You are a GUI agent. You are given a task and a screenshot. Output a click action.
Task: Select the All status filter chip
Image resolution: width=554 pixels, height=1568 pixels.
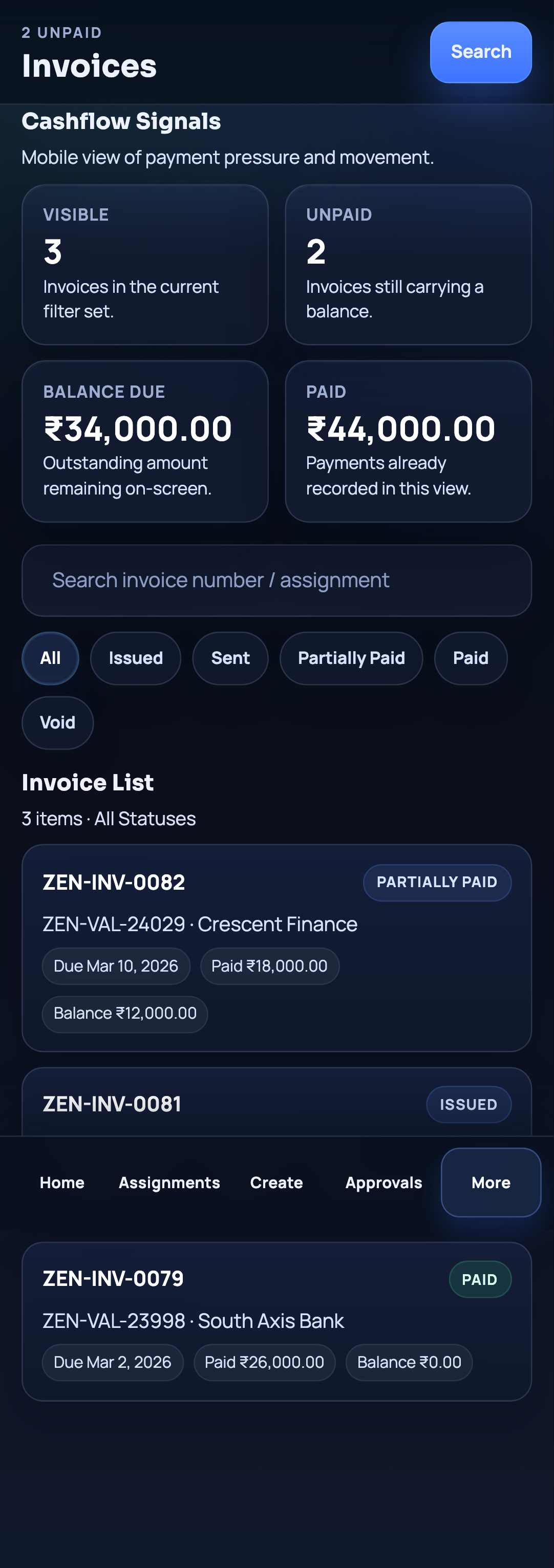point(50,658)
